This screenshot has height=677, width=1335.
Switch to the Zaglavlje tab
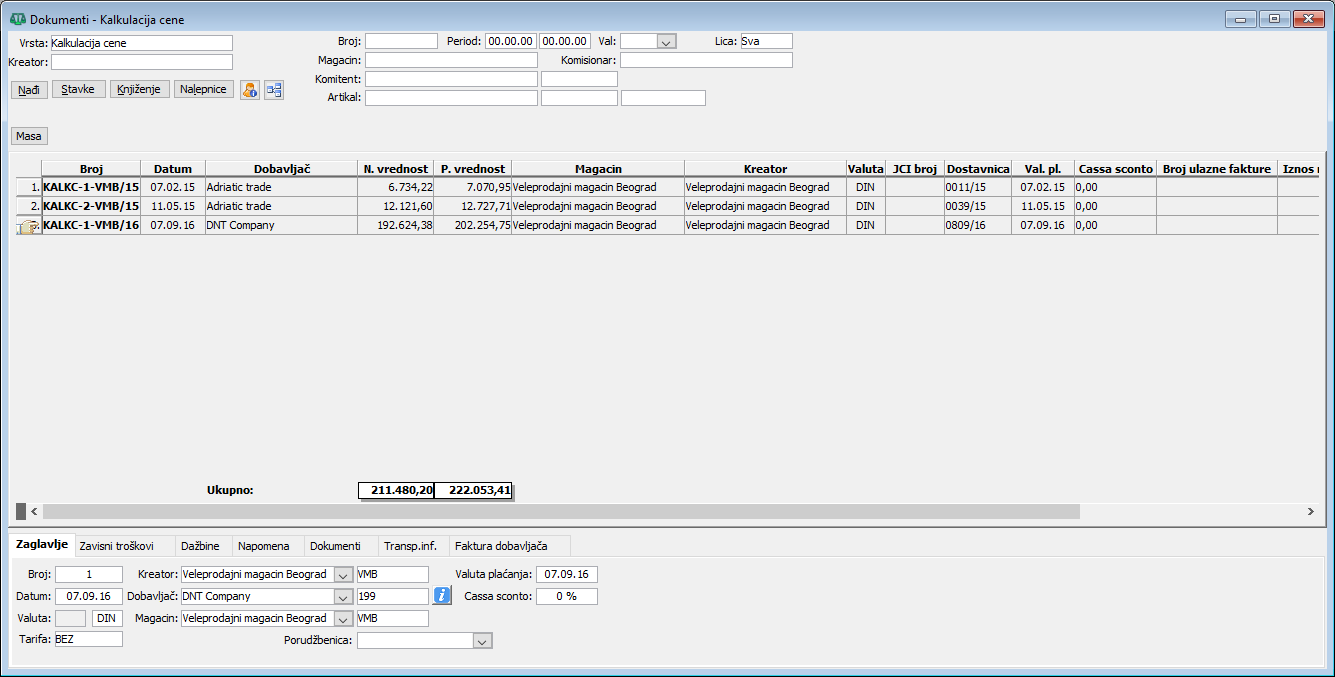[x=43, y=545]
